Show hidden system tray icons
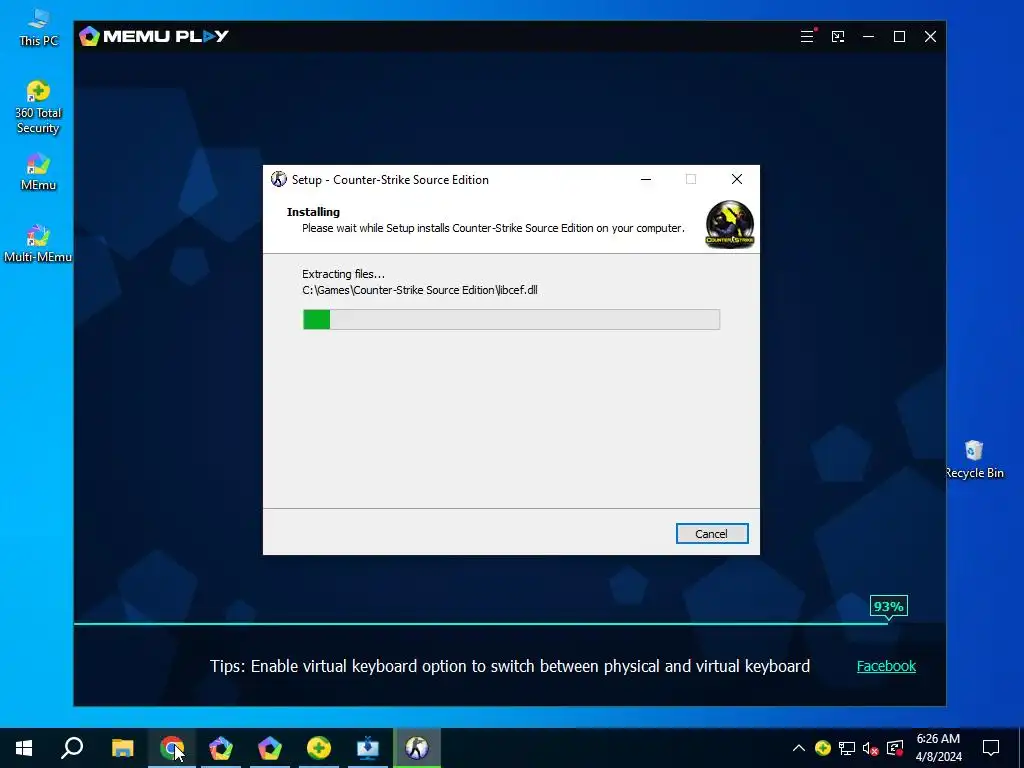The width and height of the screenshot is (1024, 768). [x=799, y=748]
